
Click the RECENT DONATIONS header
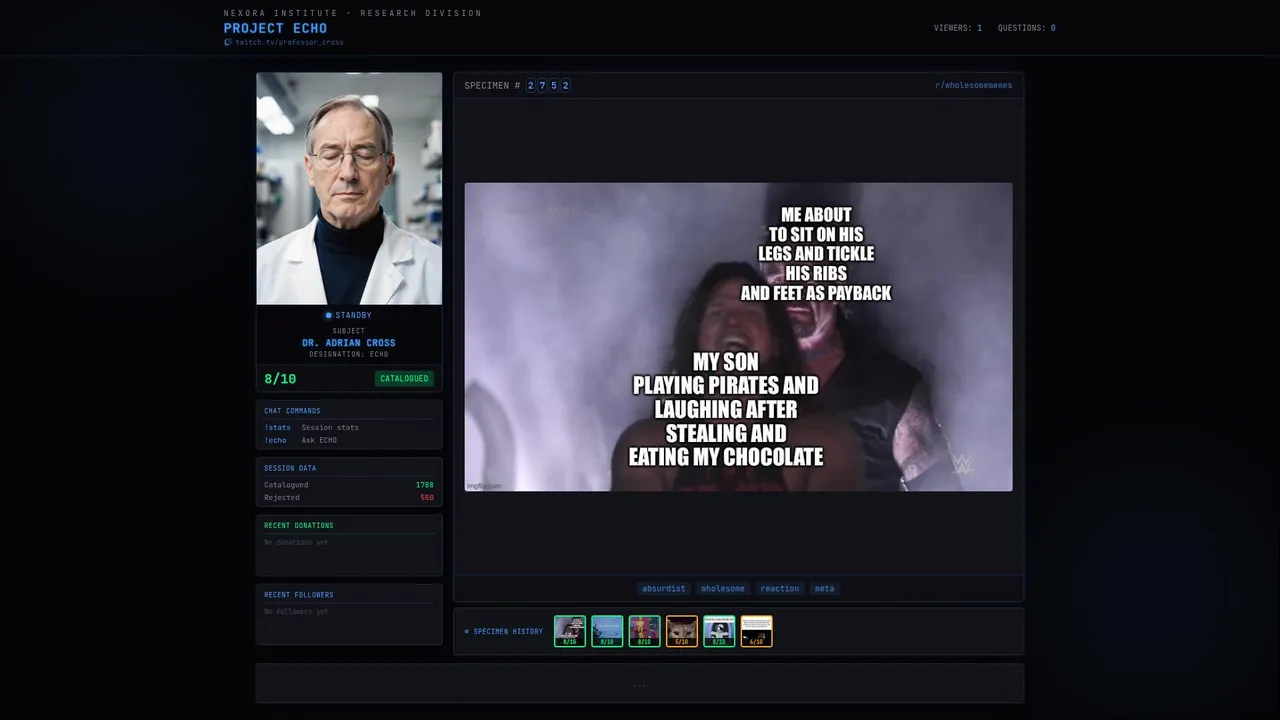point(299,525)
